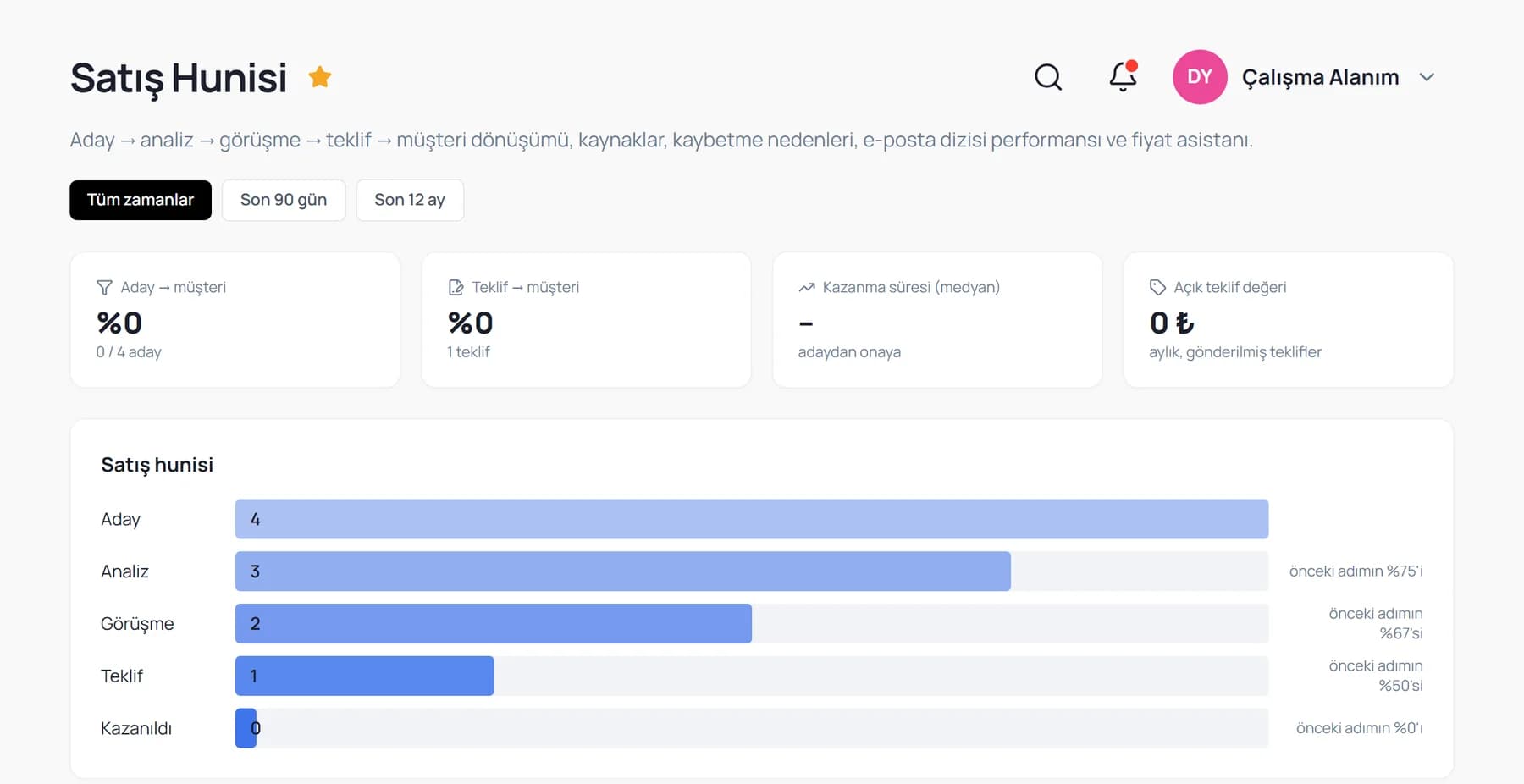Click the '0 ₺' value

pyautogui.click(x=1172, y=323)
